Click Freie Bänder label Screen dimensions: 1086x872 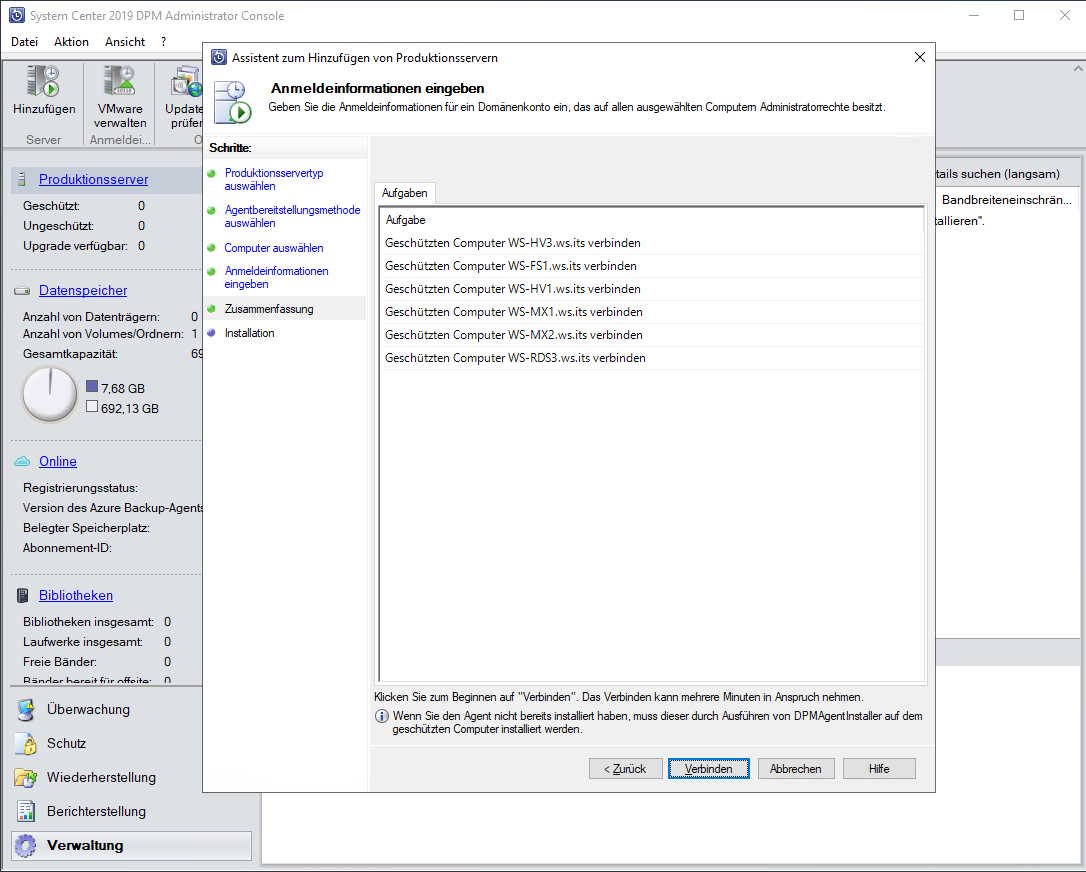click(x=60, y=662)
